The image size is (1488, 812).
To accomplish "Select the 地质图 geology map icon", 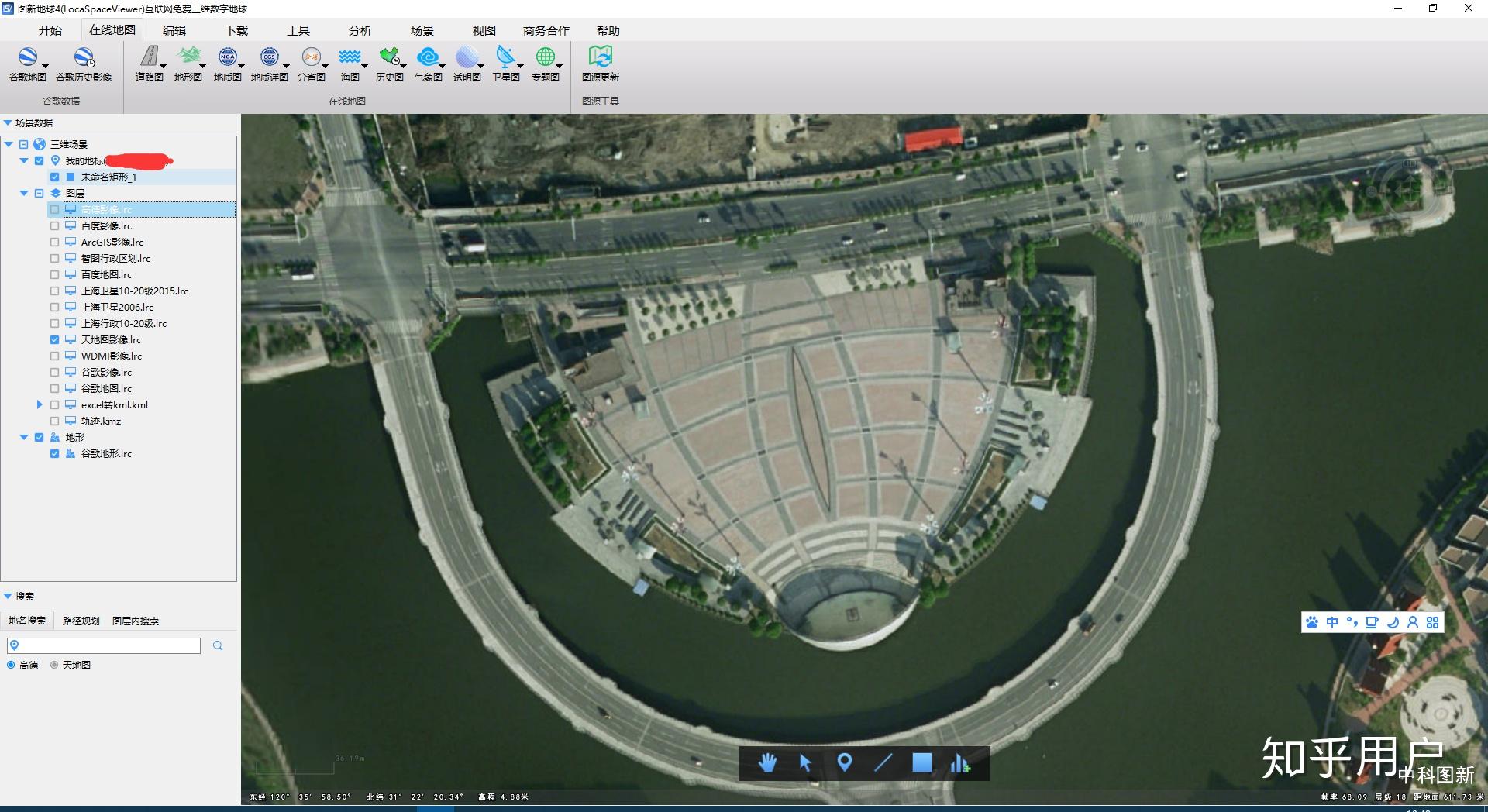I will tap(227, 57).
